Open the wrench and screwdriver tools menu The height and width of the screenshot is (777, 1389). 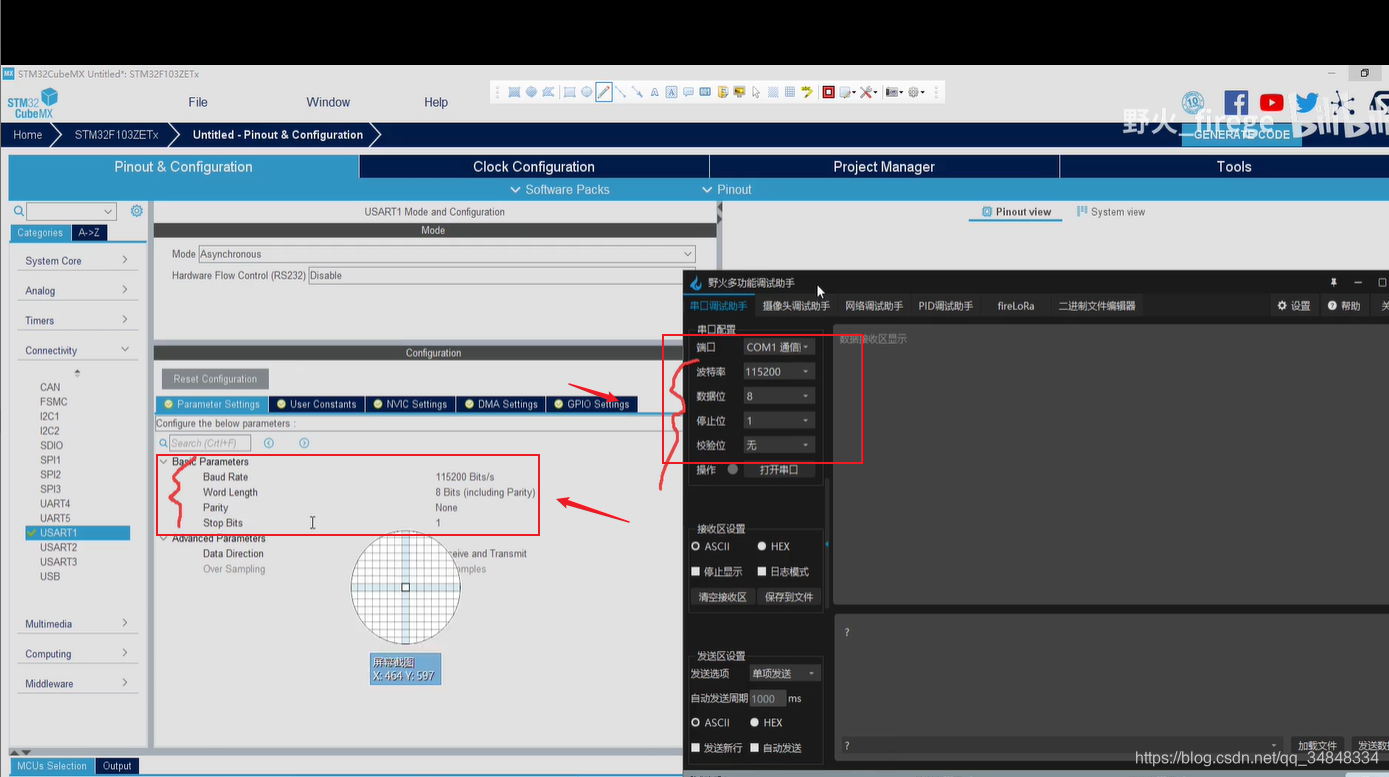[869, 92]
